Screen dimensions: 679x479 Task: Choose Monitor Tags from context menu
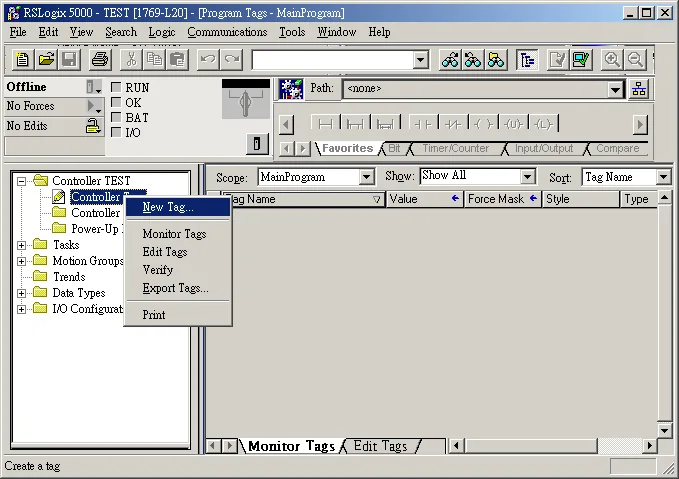point(178,234)
